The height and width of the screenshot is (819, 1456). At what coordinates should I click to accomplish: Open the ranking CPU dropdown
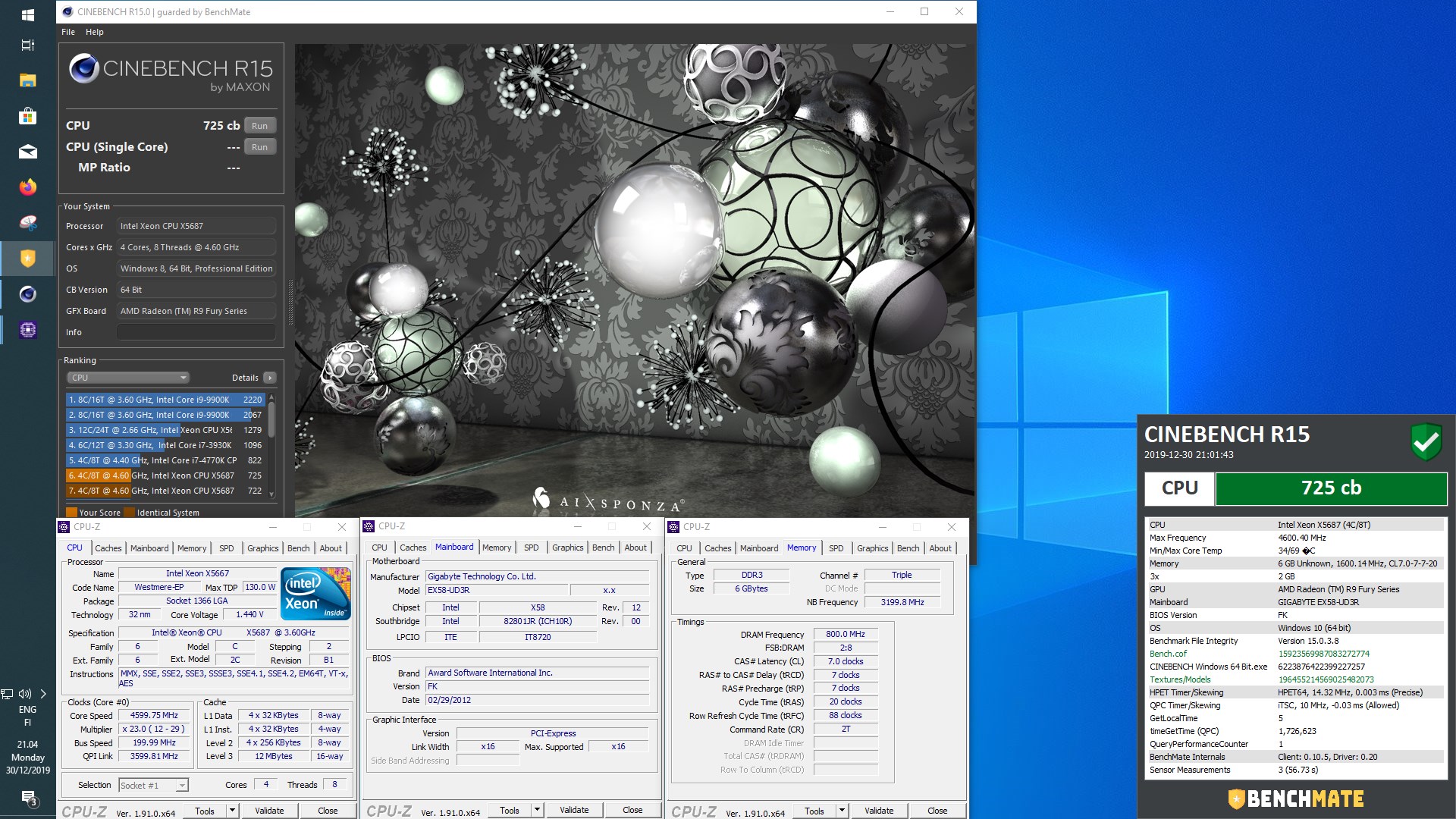[x=128, y=378]
